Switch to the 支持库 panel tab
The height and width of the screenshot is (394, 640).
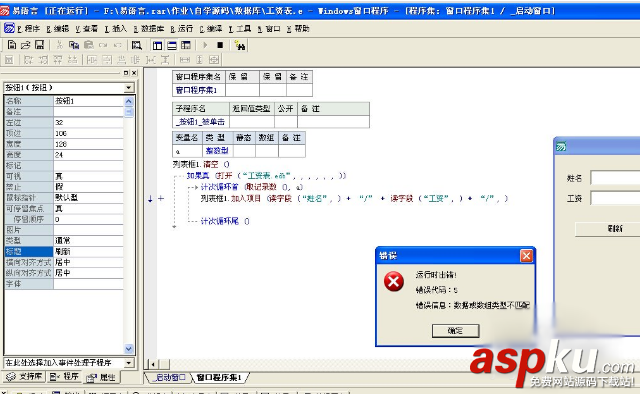[24, 376]
